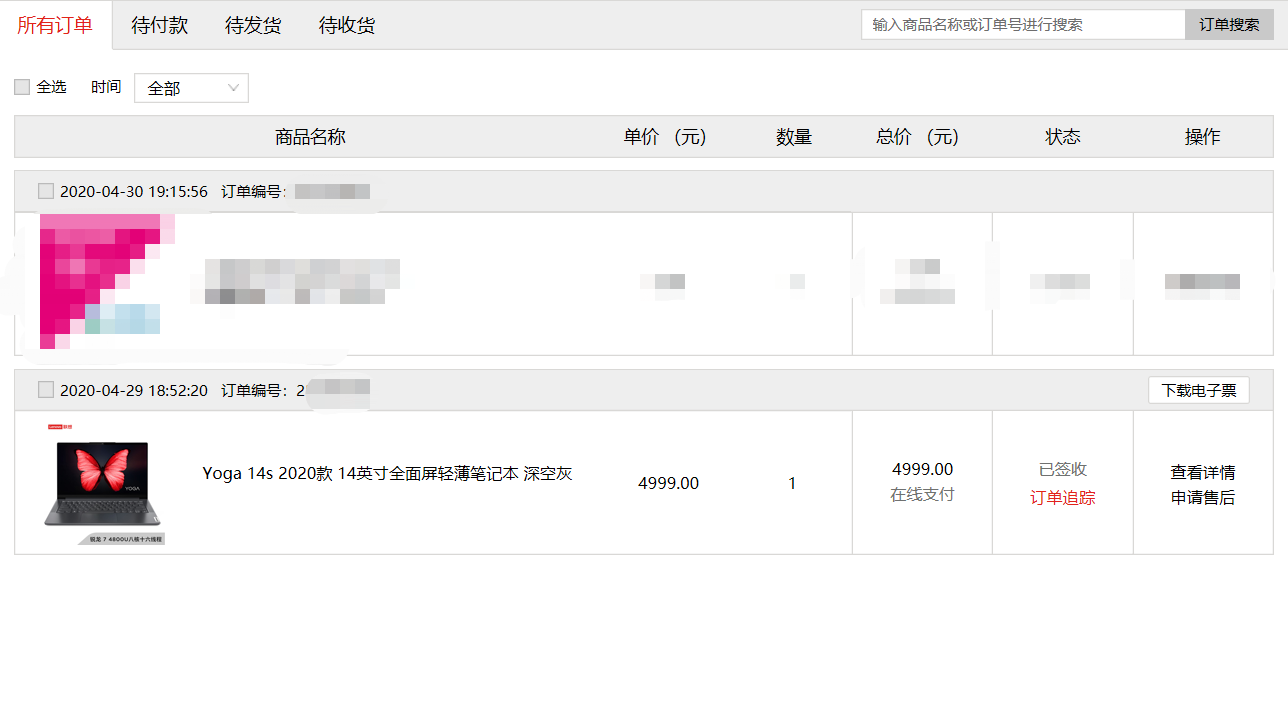Open the Yoga laptop product thumbnail
This screenshot has height=713, width=1288.
[103, 485]
